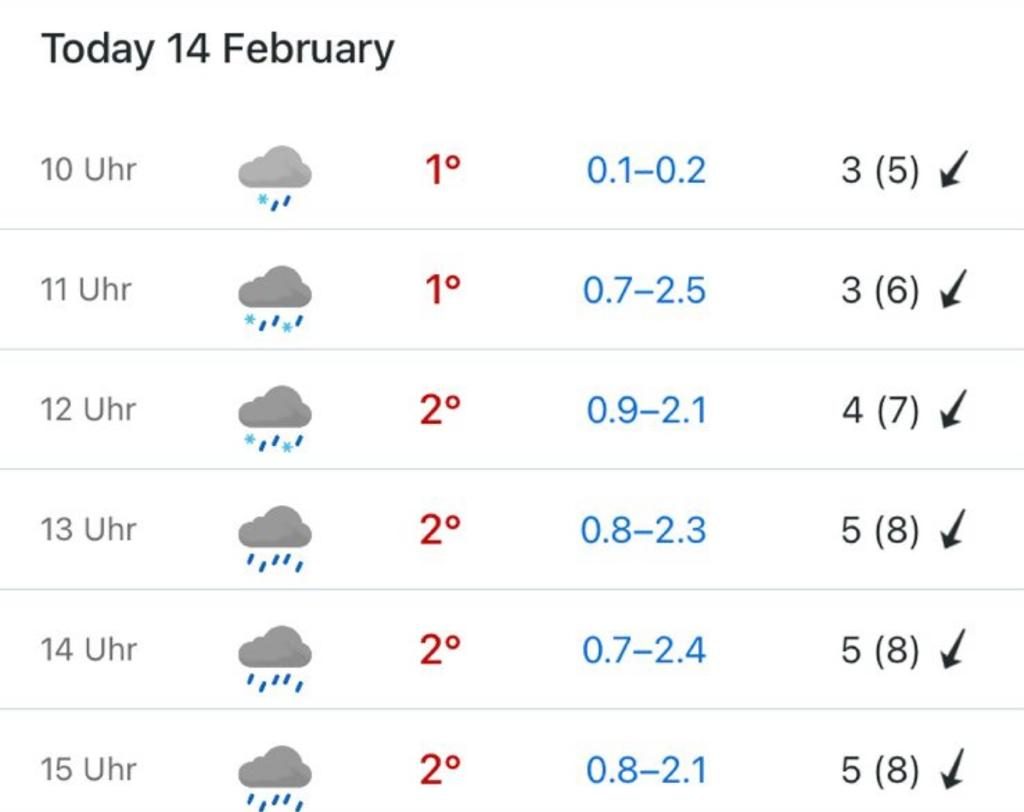Click the wind arrow in the 14 Uhr row
1024x812 pixels.
coord(953,649)
